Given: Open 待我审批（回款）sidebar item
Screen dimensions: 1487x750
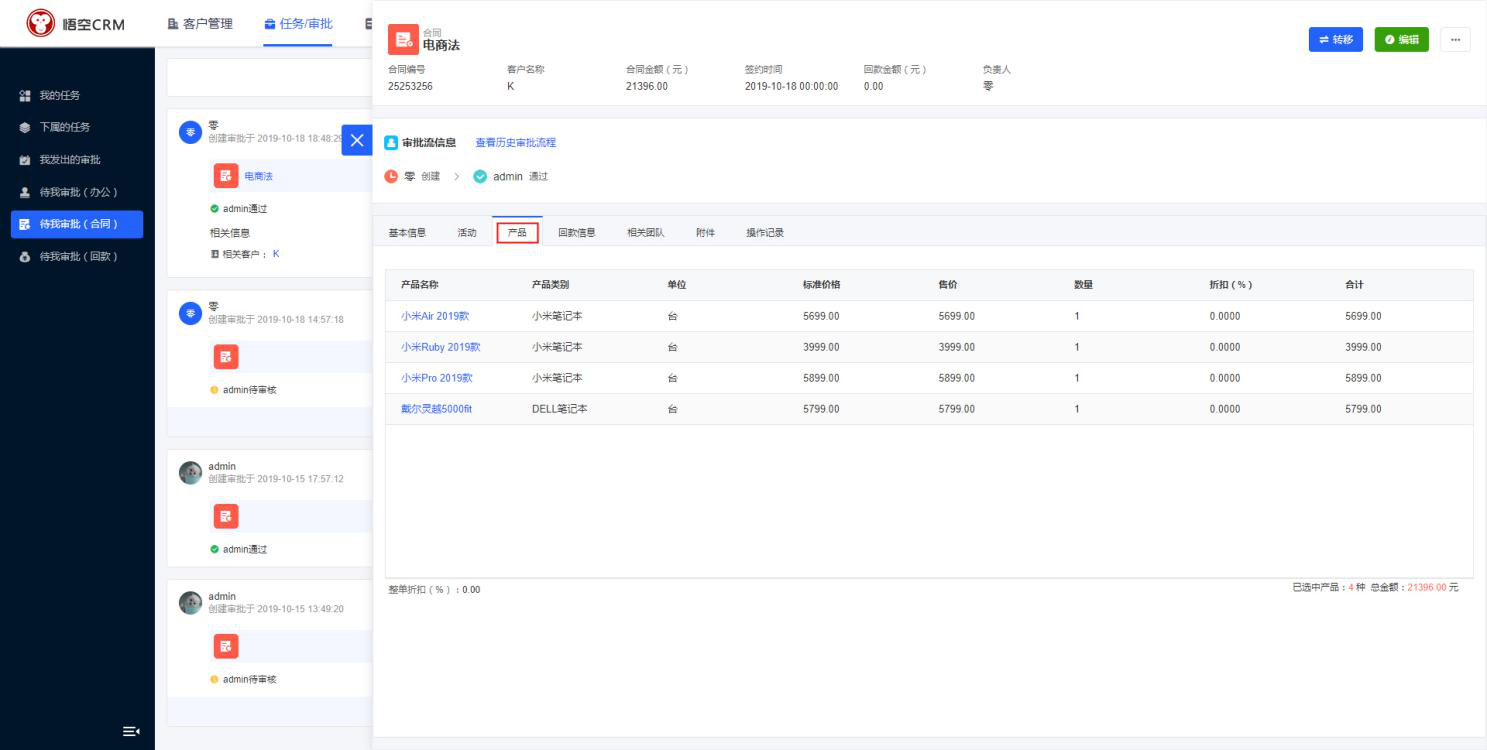Looking at the screenshot, I should point(78,257).
